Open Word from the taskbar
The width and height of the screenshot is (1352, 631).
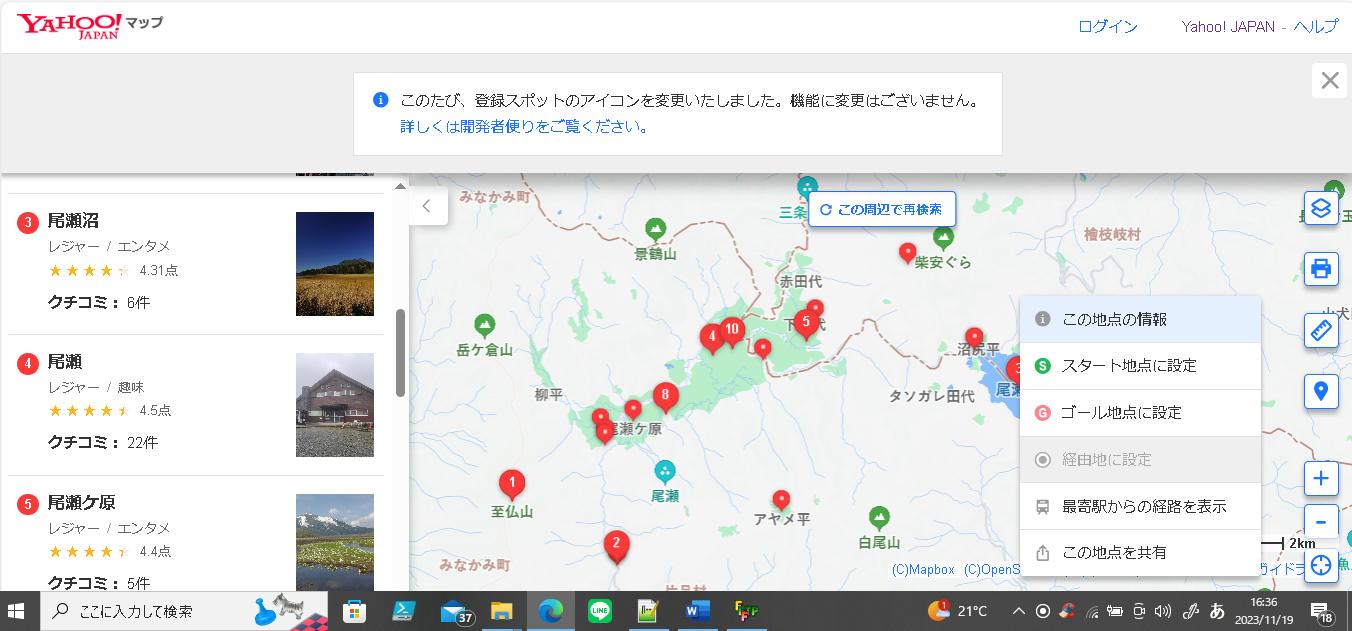[x=697, y=610]
